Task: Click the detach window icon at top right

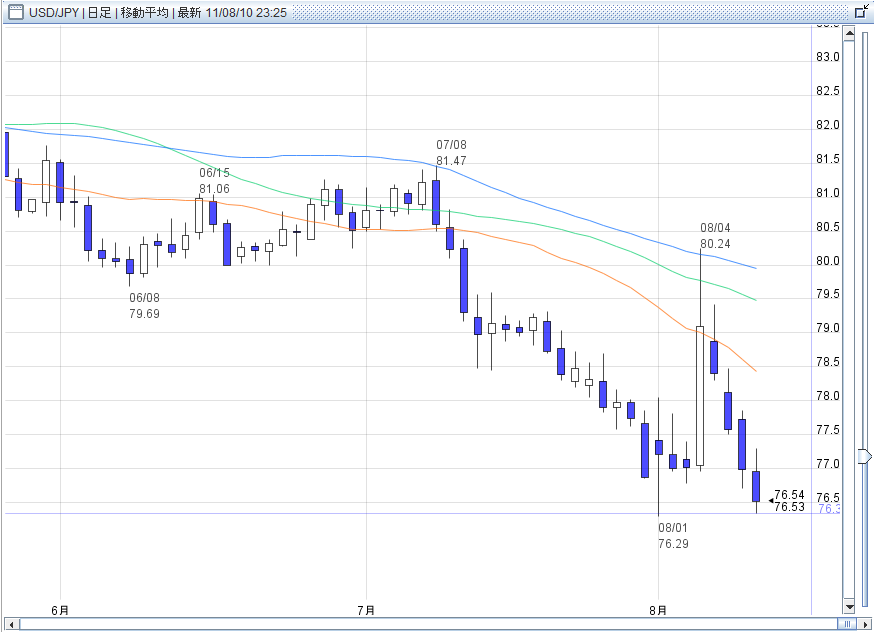Action: click(x=861, y=11)
